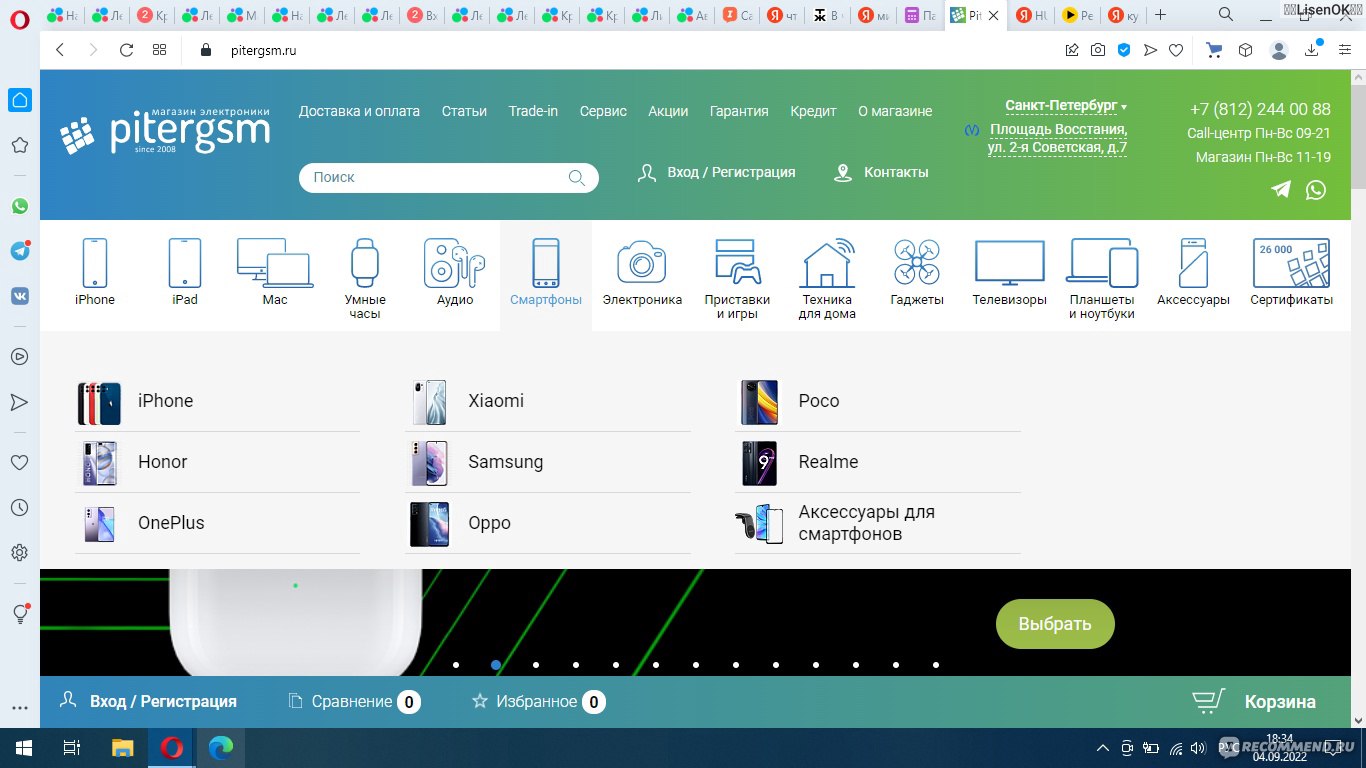
Task: Click the Telegram icon in site header
Action: 1281,189
